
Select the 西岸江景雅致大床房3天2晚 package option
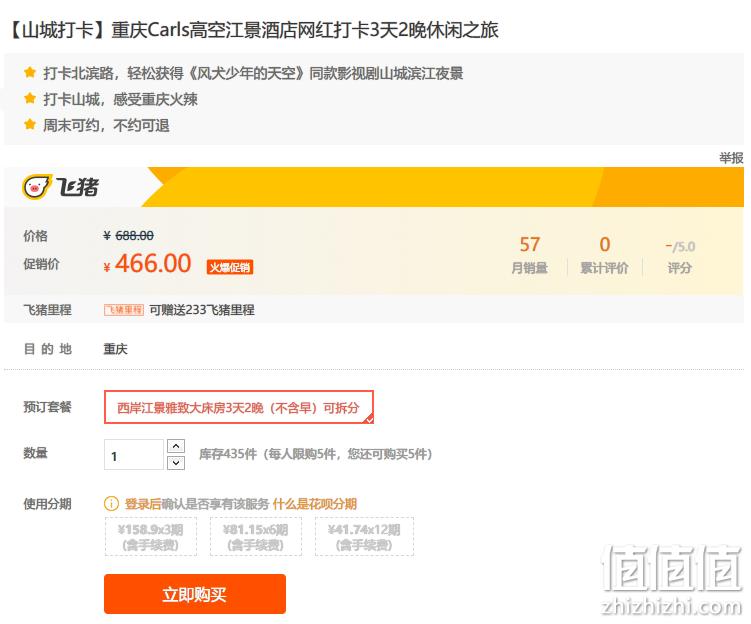click(x=239, y=407)
